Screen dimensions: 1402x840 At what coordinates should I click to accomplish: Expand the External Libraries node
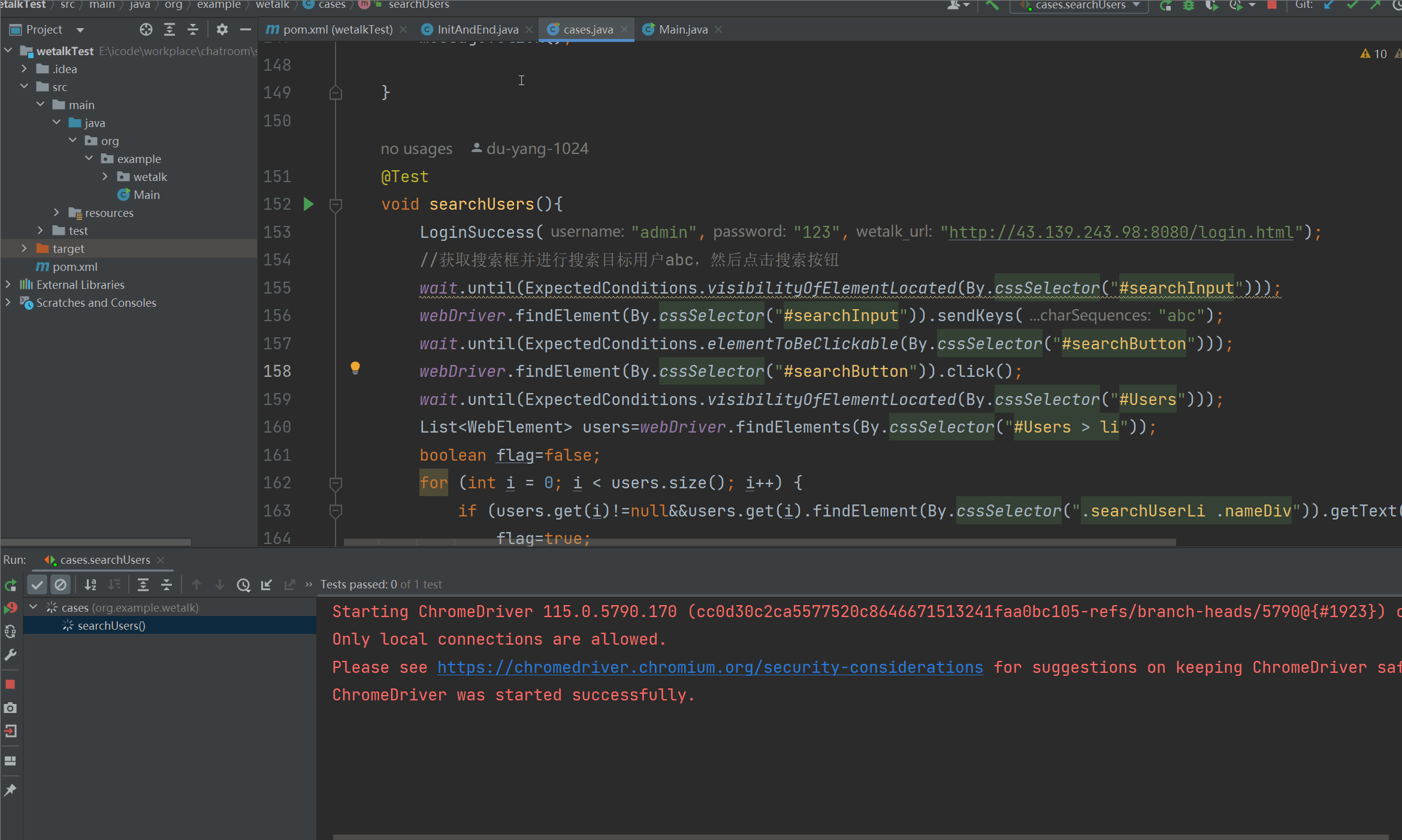8,285
